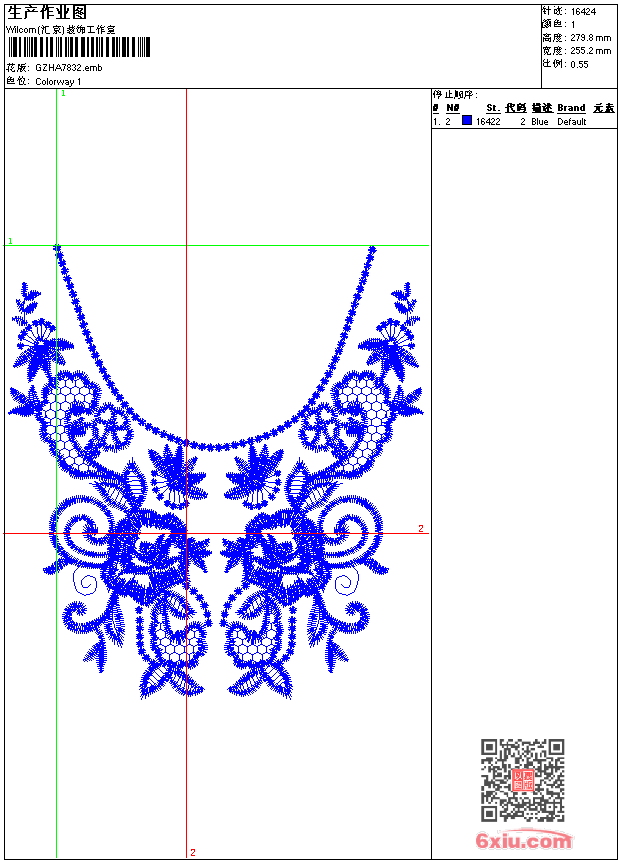
Task: Click the Brand column header
Action: click(571, 108)
